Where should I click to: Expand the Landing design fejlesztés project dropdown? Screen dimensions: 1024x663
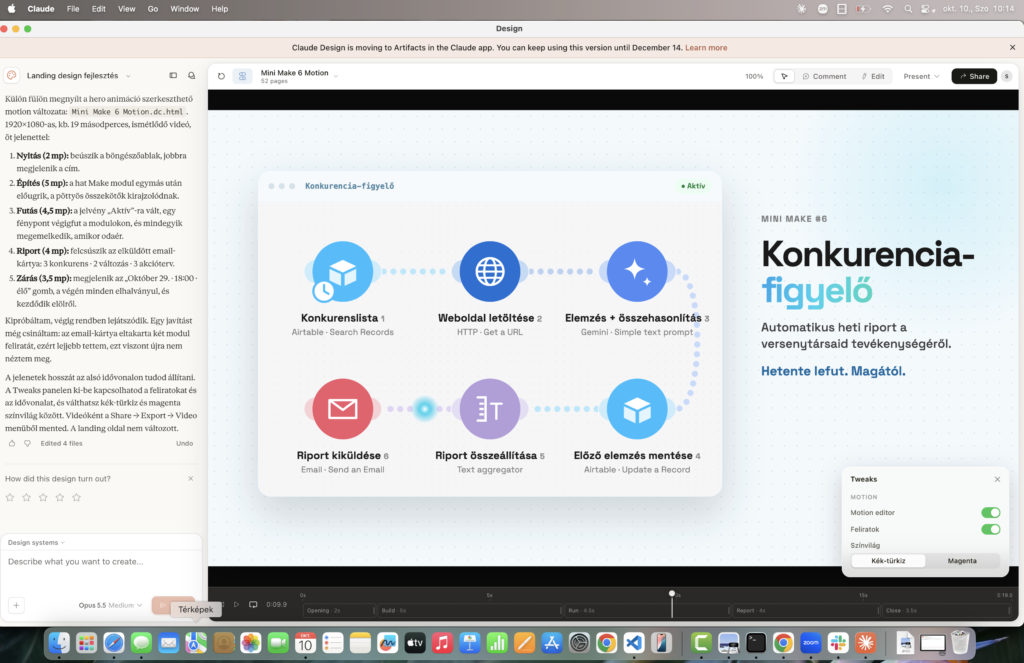click(x=128, y=76)
